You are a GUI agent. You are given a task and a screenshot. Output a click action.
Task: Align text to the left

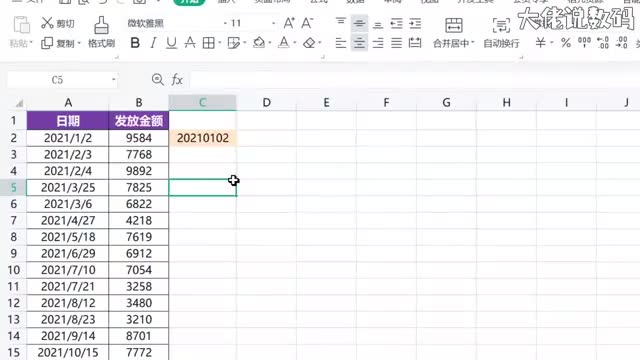click(340, 43)
